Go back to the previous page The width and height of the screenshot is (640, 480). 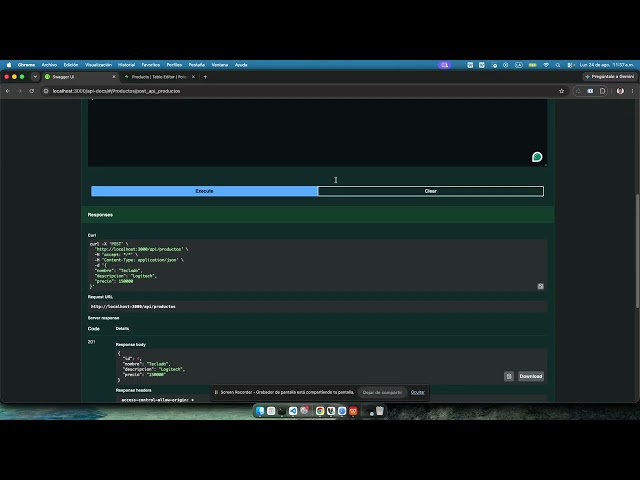click(8, 91)
